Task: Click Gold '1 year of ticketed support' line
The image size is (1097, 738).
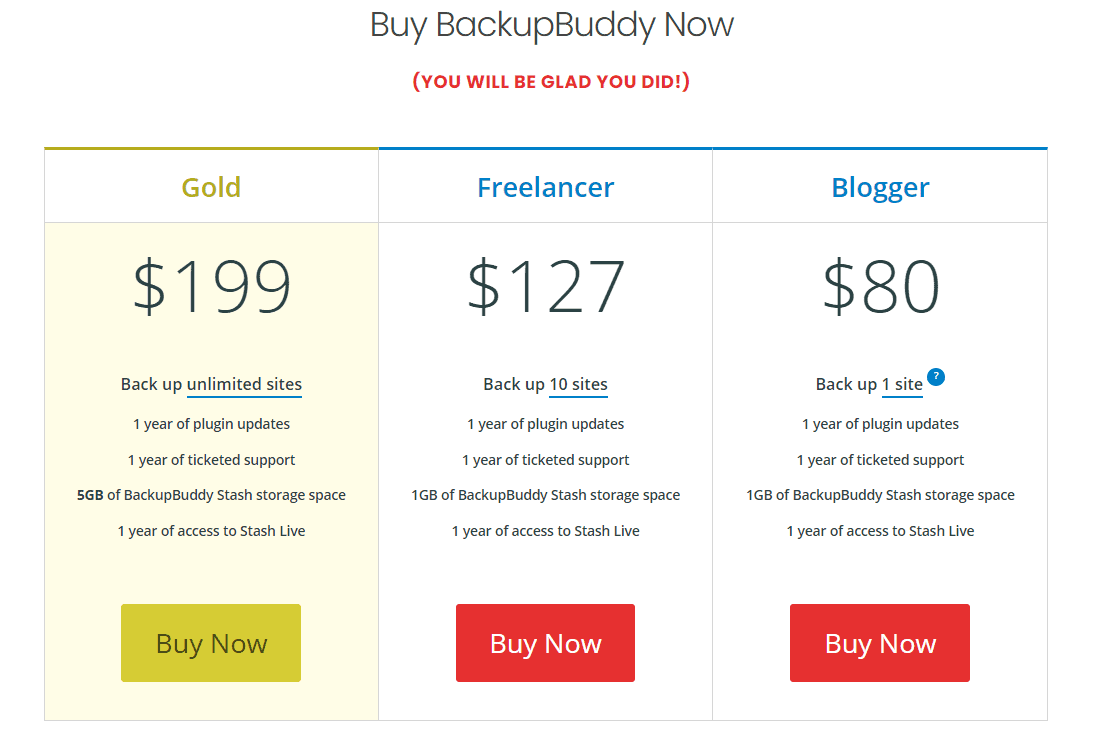Action: coord(211,460)
